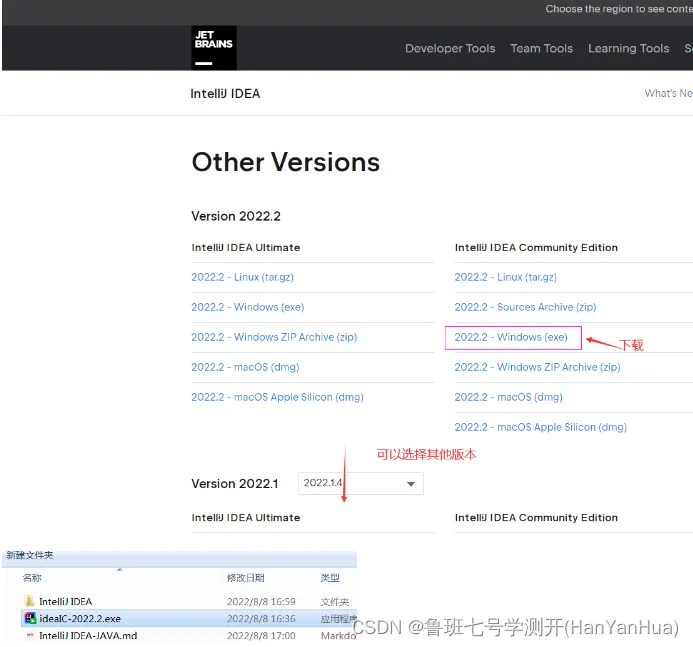Select IntelliJ IDEA-JAVA.md file name
Image resolution: width=693 pixels, height=647 pixels.
[x=88, y=636]
